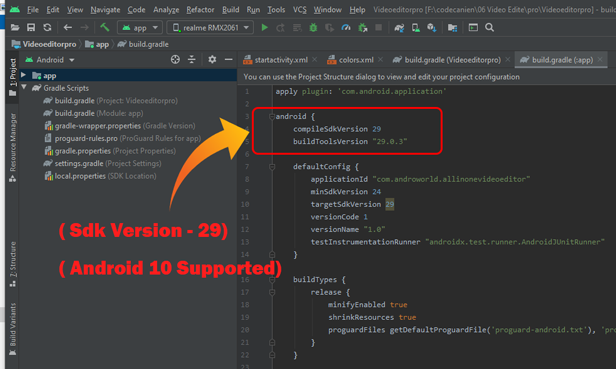
Task: Click the Save All toolbar icon
Action: [x=31, y=28]
